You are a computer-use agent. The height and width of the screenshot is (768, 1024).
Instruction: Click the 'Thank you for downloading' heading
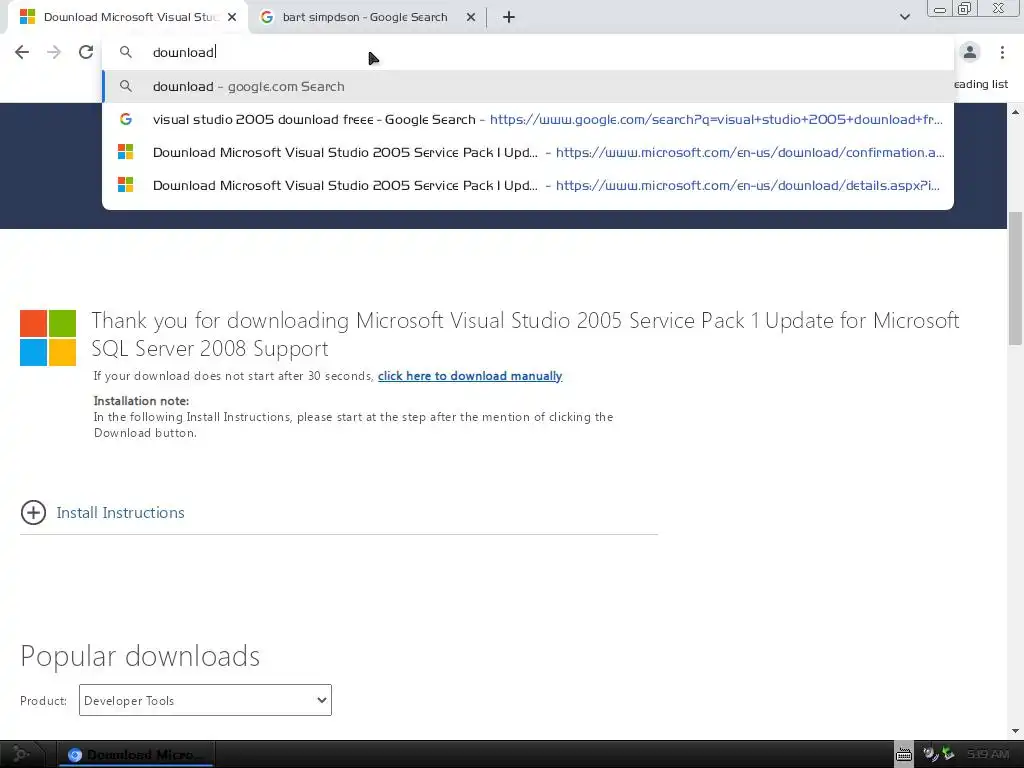coord(525,334)
